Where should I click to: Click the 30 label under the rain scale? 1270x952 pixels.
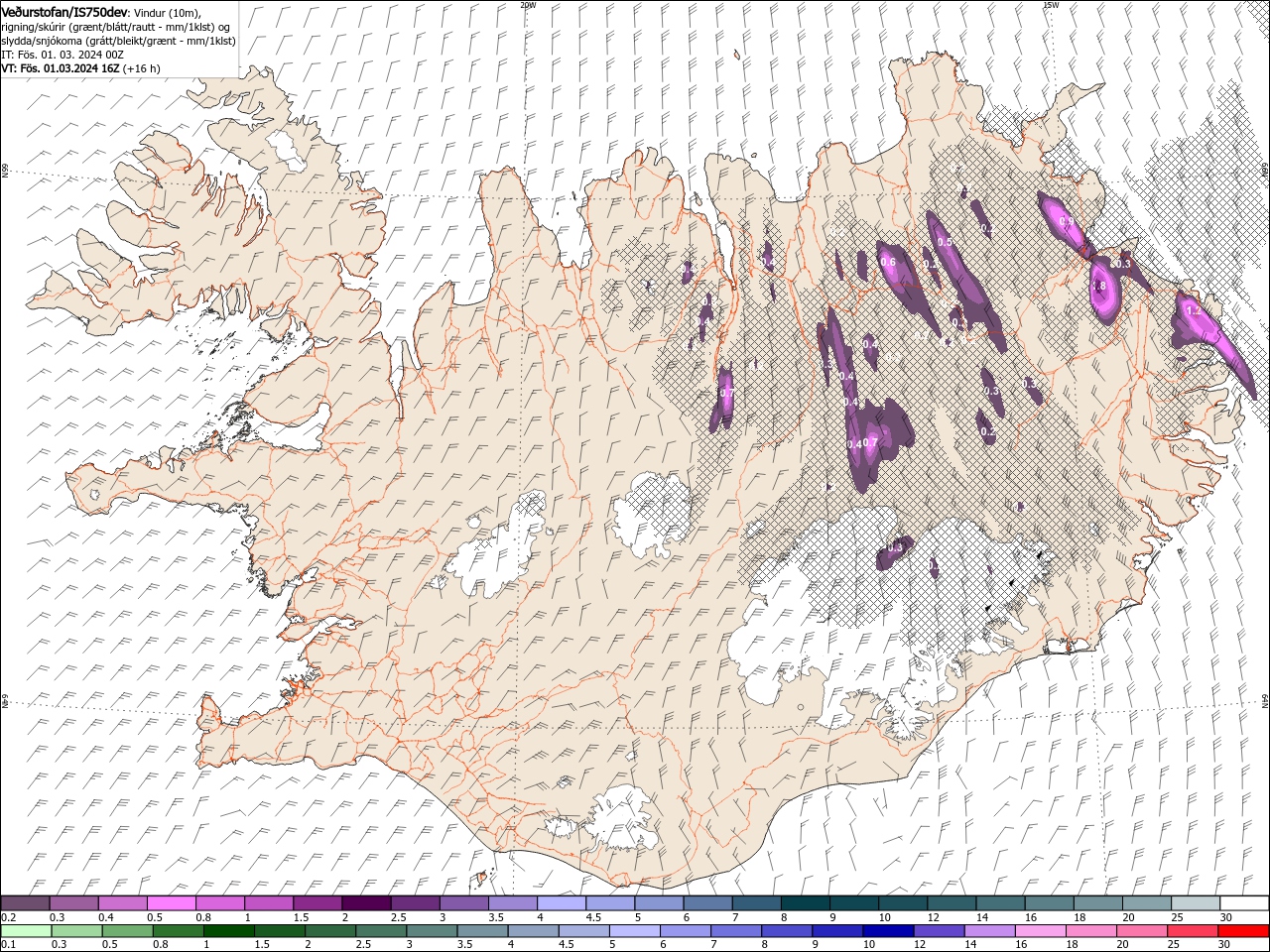1224,945
